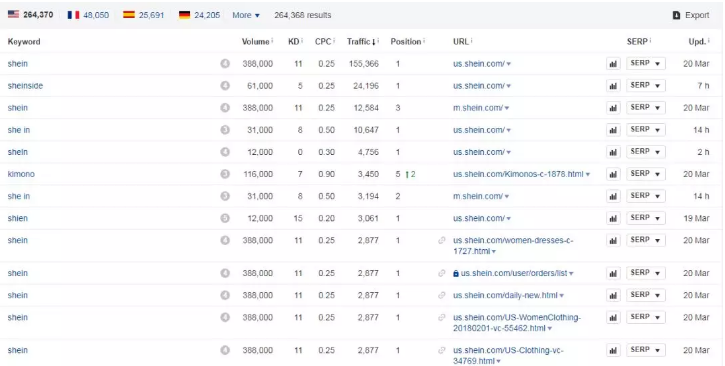Image resolution: width=725 pixels, height=366 pixels.
Task: Click the Keyword column header
Action: 24,42
